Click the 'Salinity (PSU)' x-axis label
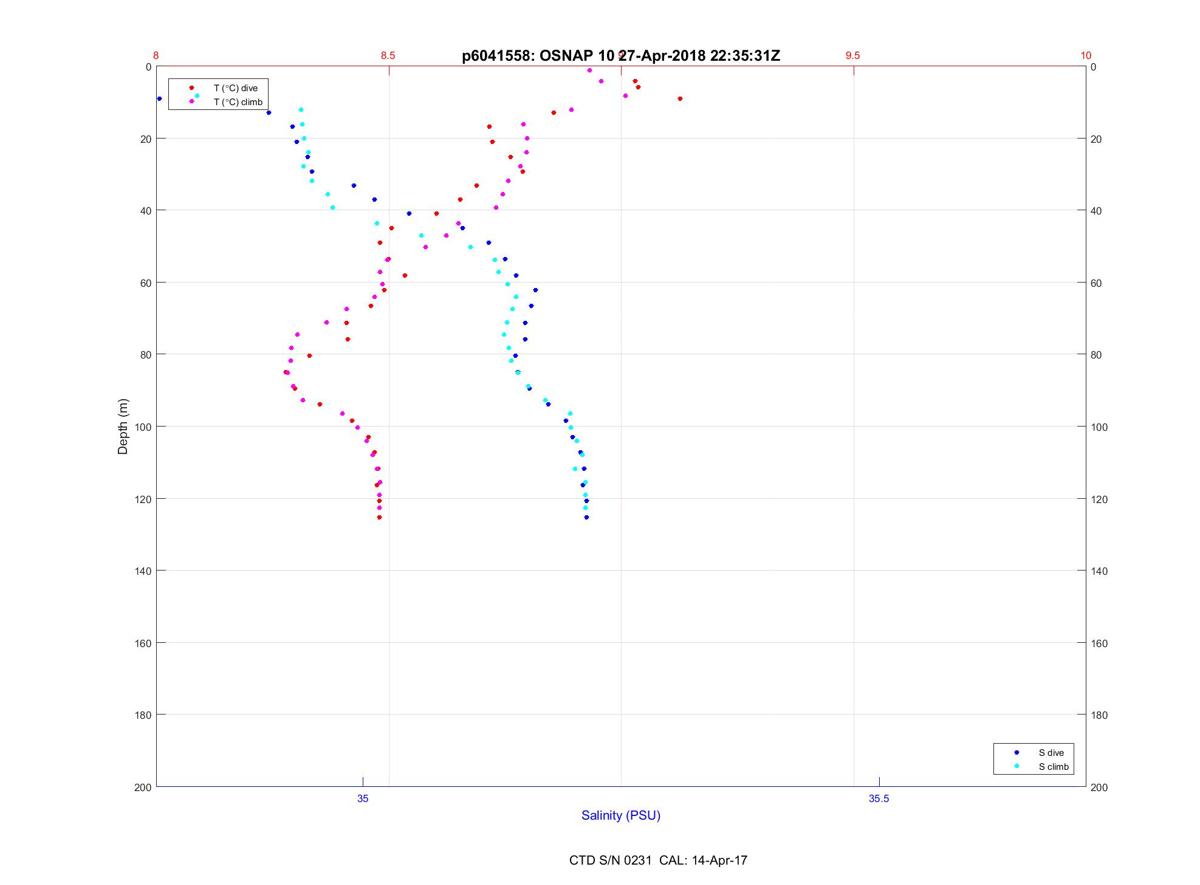 click(621, 816)
